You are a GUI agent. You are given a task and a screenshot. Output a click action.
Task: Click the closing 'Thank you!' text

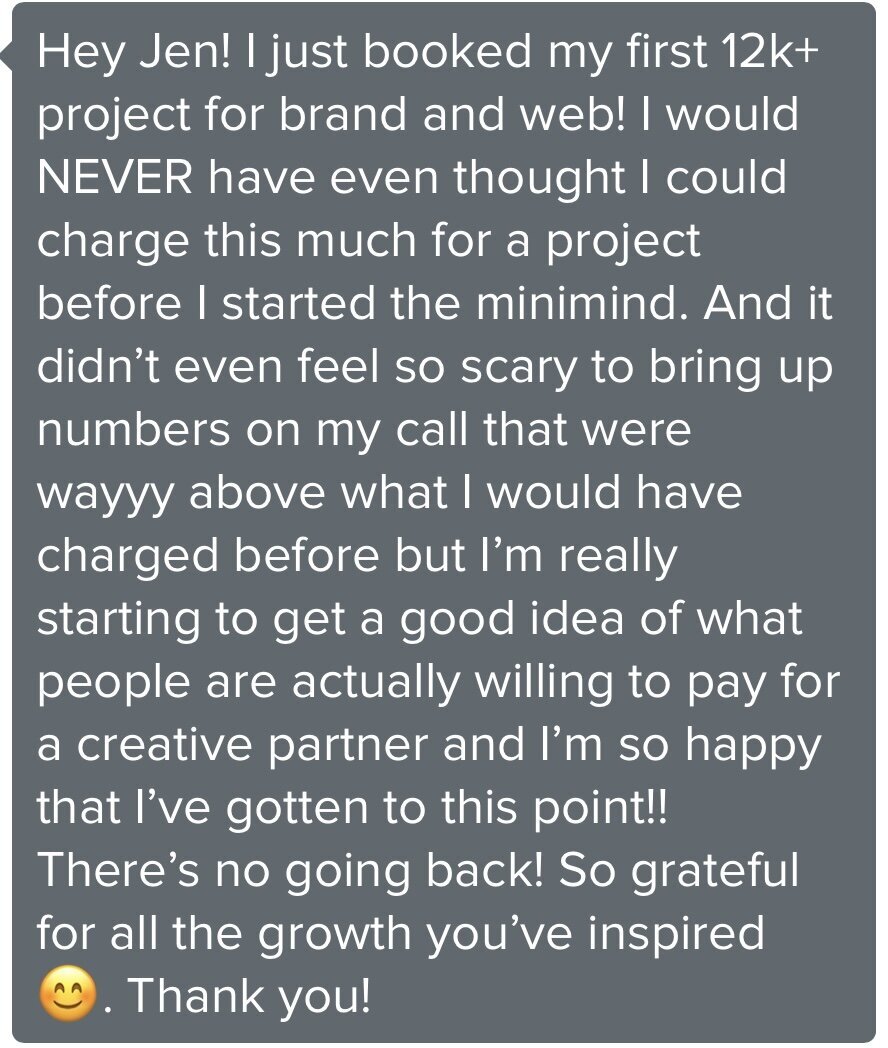tap(249, 996)
